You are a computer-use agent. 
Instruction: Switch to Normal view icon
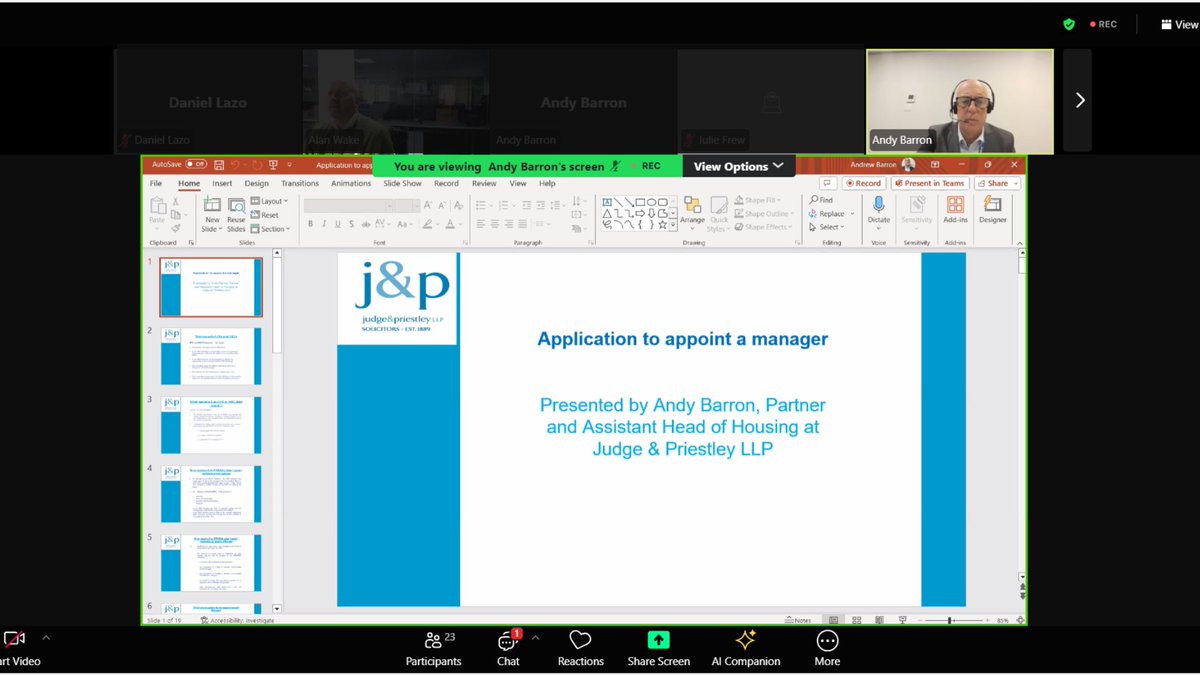(832, 620)
